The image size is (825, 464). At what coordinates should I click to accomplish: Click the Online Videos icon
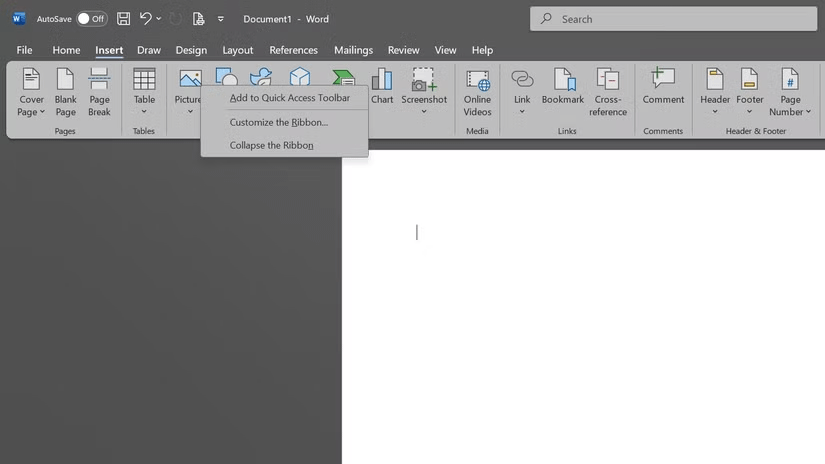477,92
